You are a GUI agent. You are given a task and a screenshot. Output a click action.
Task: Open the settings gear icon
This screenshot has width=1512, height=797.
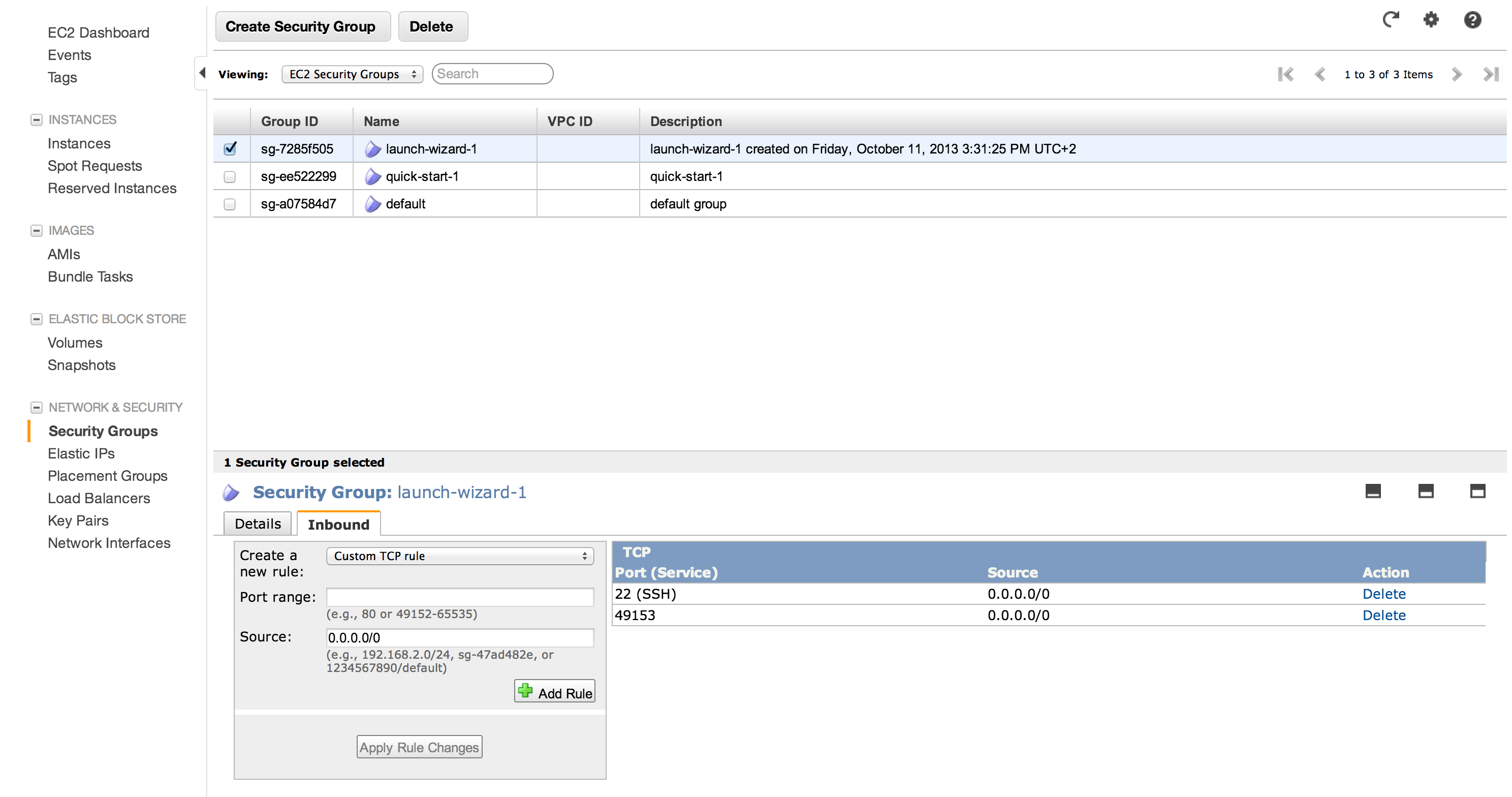[1431, 20]
